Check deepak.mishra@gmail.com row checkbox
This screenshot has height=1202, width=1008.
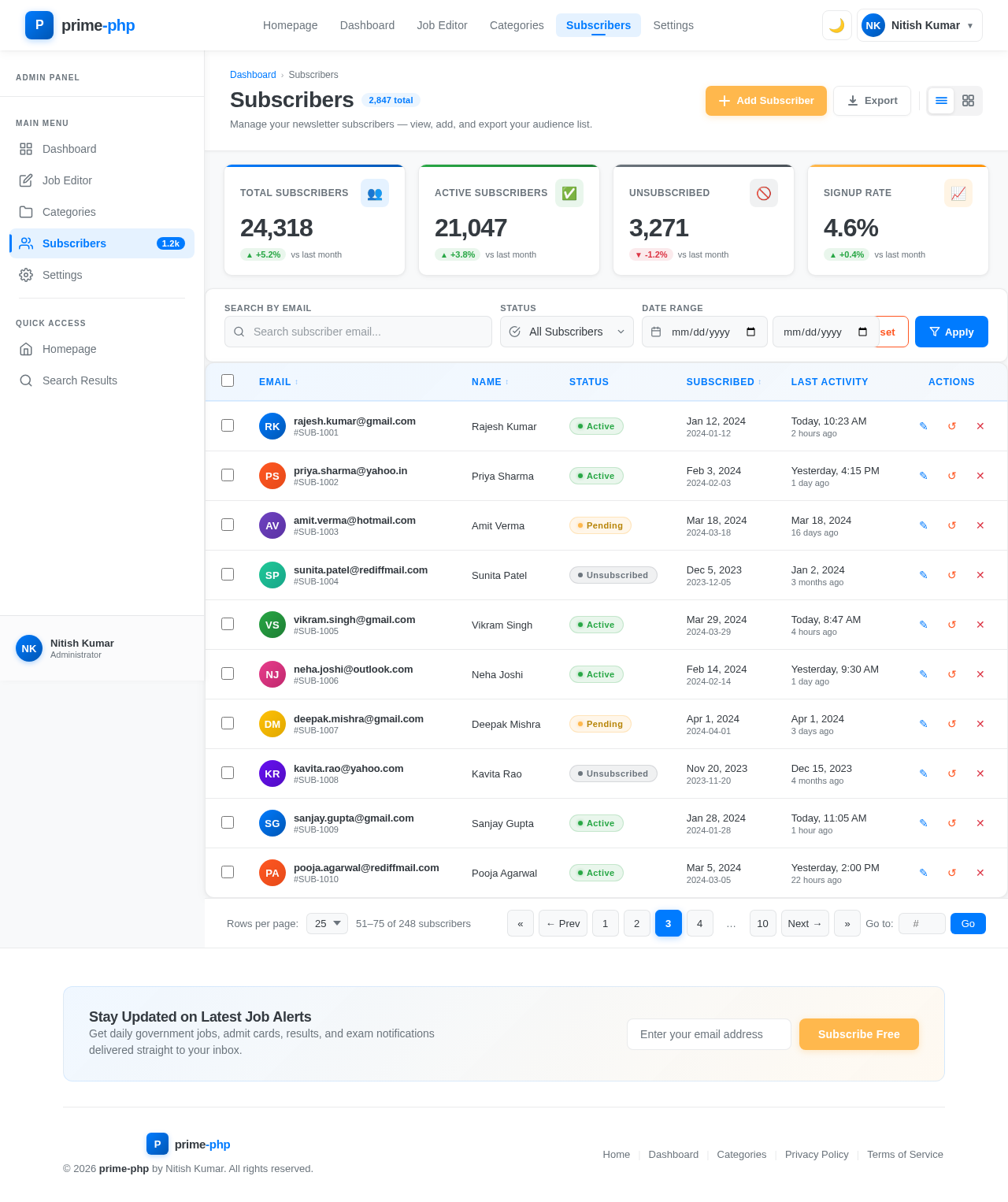[x=228, y=723]
